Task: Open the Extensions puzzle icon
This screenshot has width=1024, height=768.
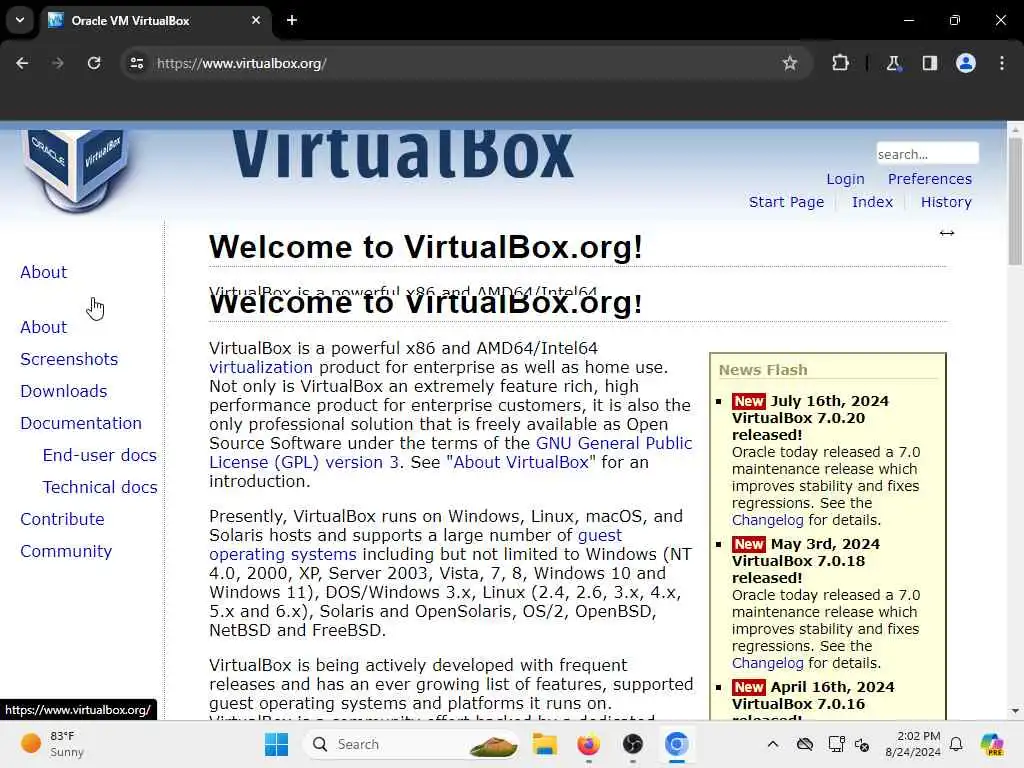Action: coord(840,63)
